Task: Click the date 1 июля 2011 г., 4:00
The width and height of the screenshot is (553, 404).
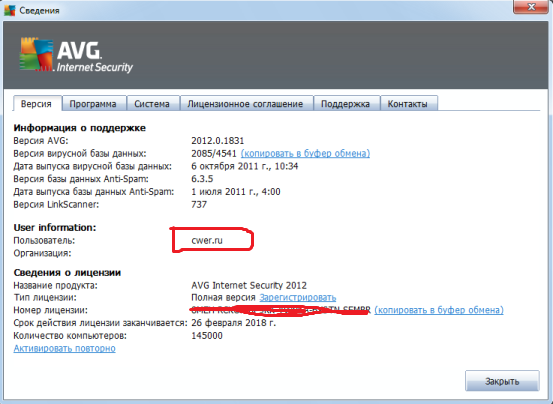Action: click(236, 191)
